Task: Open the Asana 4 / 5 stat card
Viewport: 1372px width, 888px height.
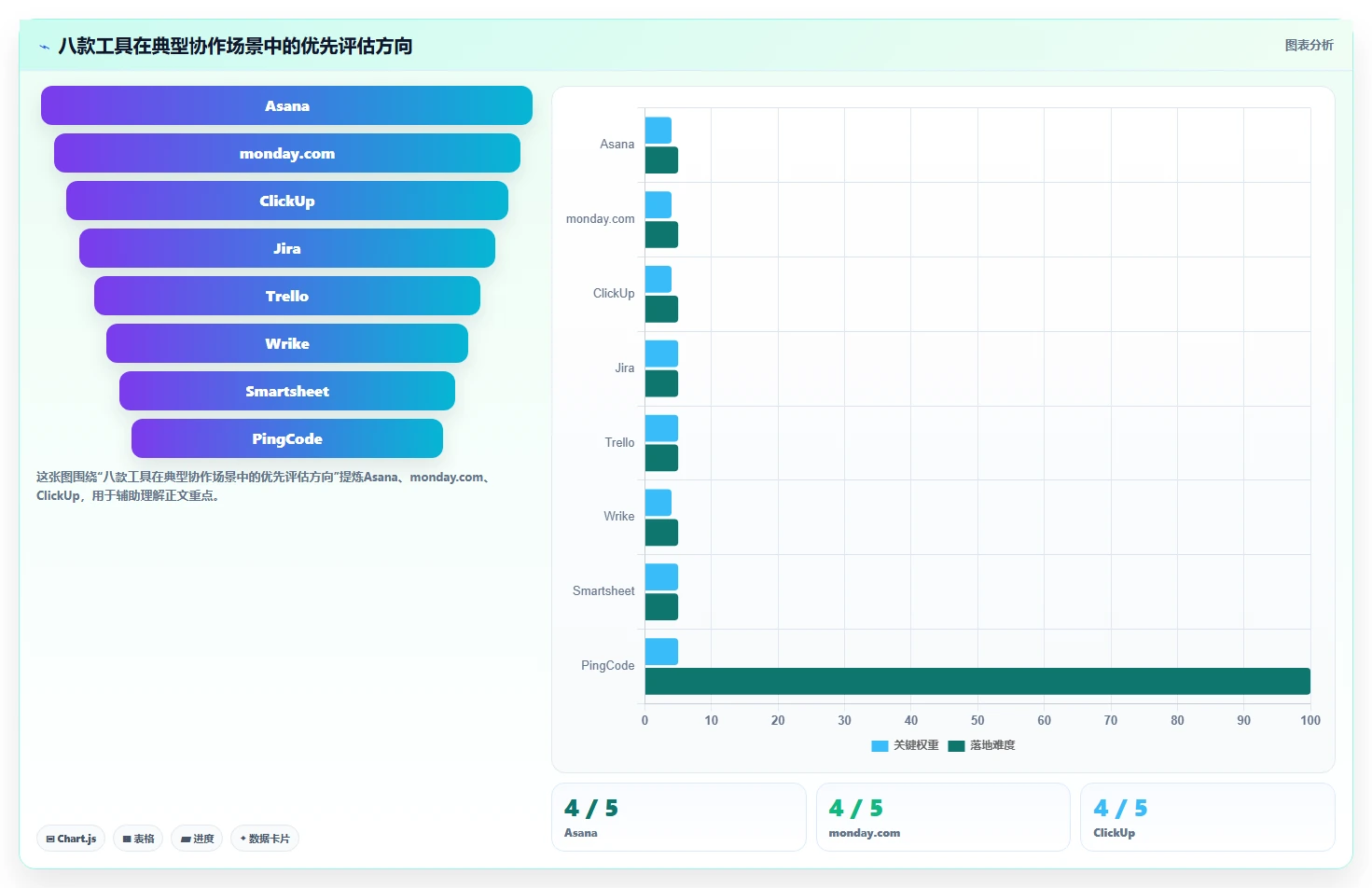Action: (678, 817)
